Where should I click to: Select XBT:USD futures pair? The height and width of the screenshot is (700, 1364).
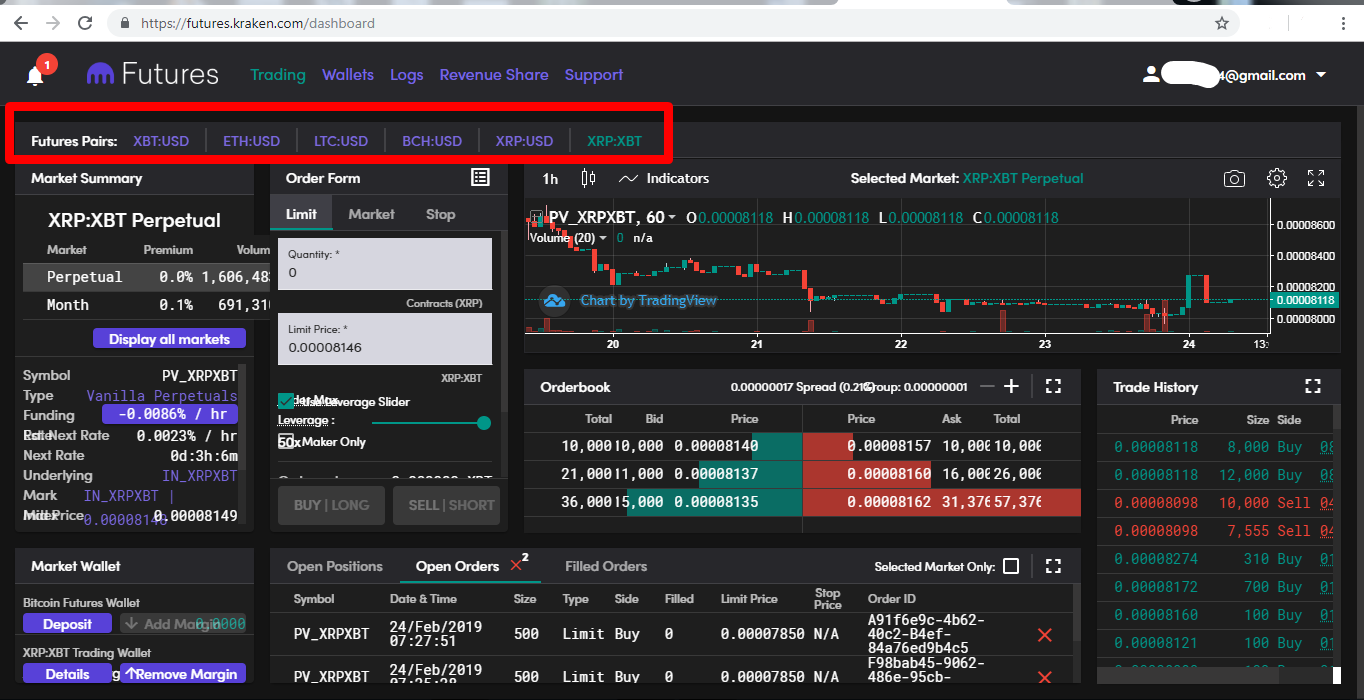161,141
